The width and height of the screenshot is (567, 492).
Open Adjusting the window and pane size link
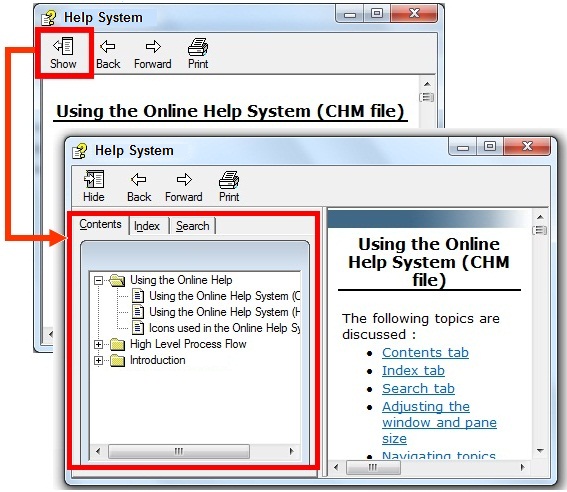(x=439, y=423)
